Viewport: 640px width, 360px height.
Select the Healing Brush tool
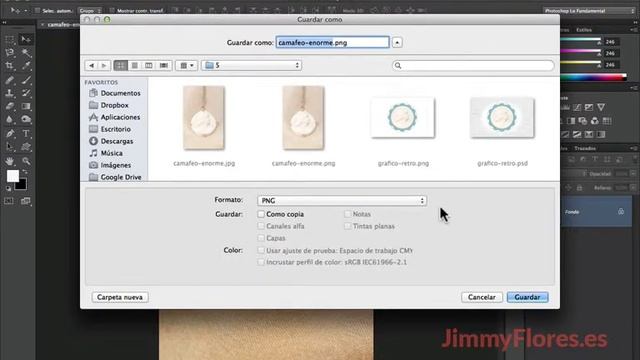click(x=9, y=80)
